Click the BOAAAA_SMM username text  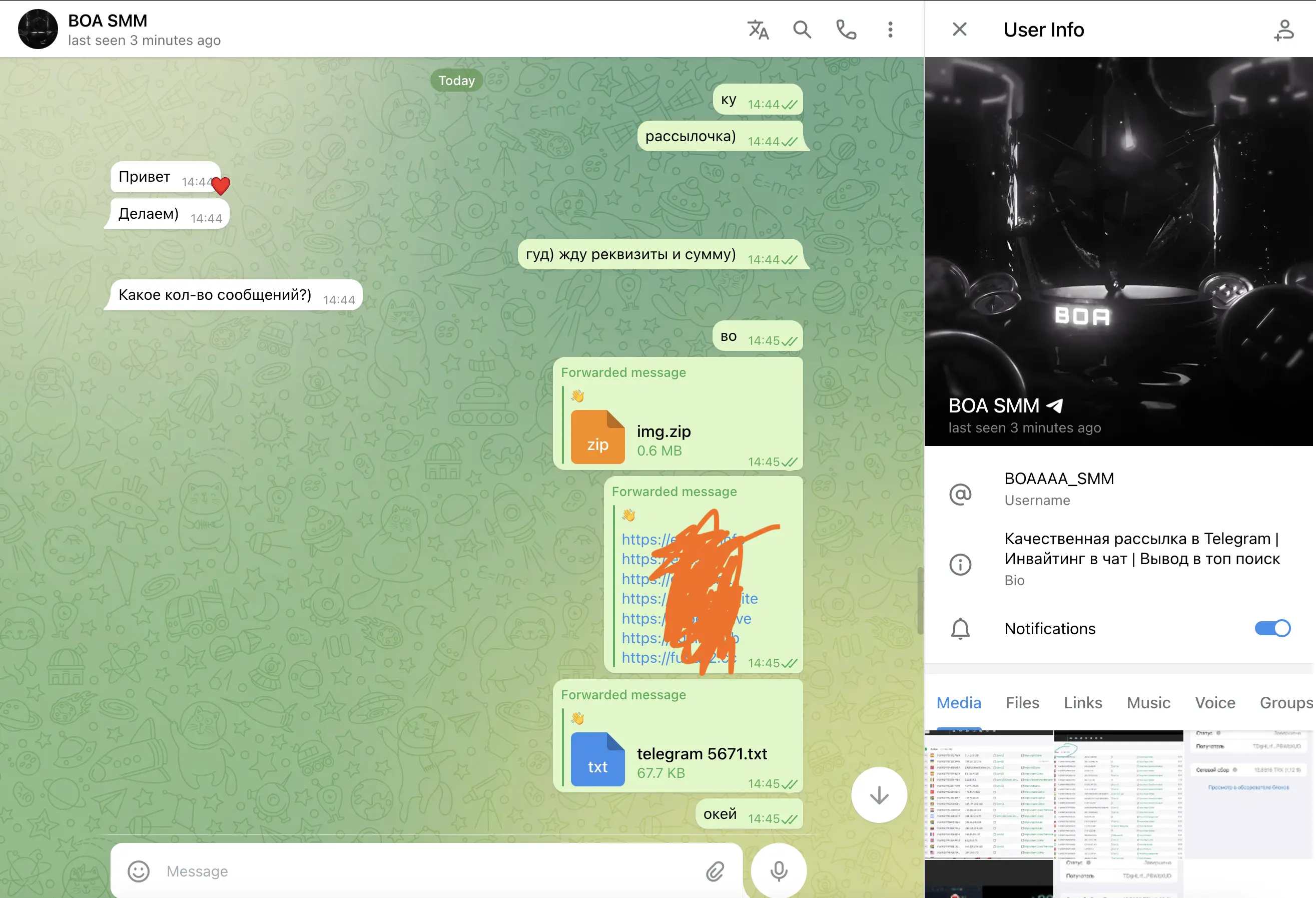[1059, 479]
